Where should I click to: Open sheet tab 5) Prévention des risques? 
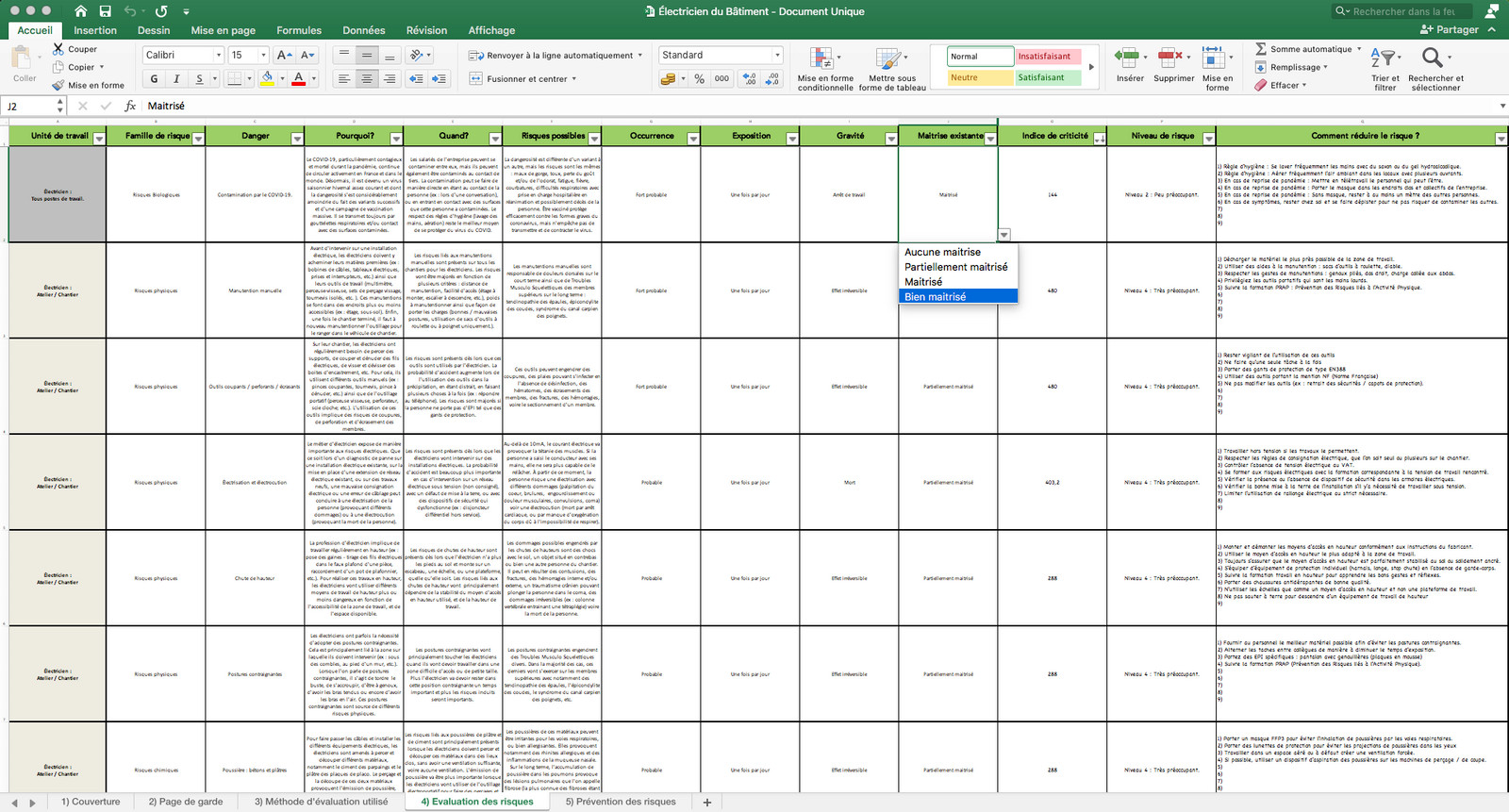[621, 802]
